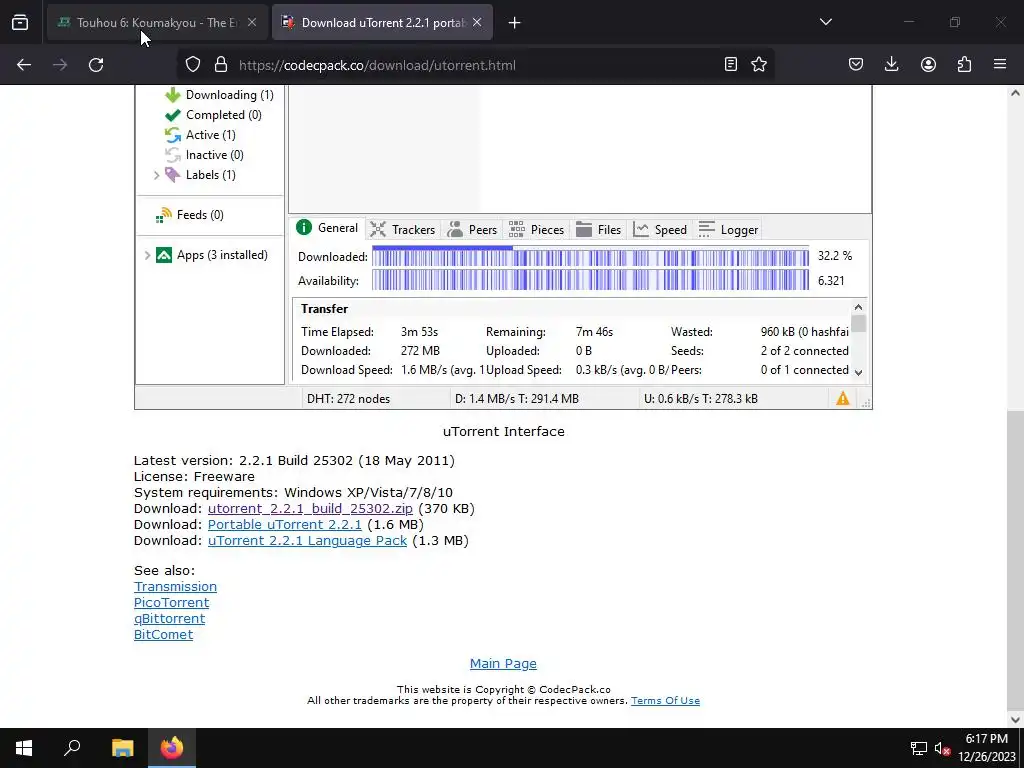
Task: Click the Firefox icon in the taskbar
Action: point(172,748)
